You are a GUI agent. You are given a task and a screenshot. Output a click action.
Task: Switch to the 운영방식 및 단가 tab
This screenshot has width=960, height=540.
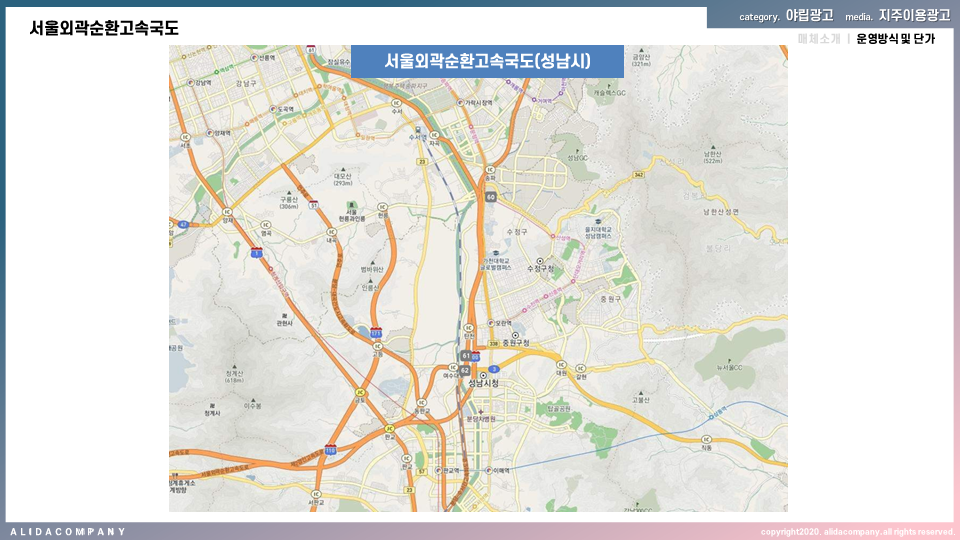pyautogui.click(x=896, y=39)
